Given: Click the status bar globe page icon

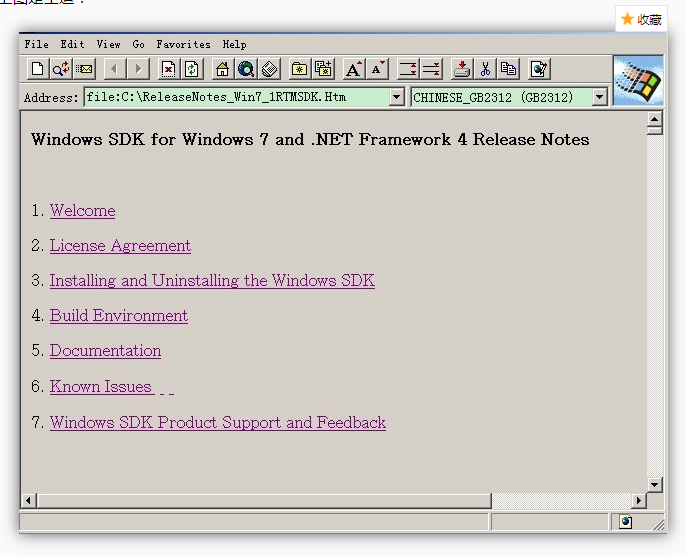Looking at the screenshot, I should pyautogui.click(x=626, y=521).
